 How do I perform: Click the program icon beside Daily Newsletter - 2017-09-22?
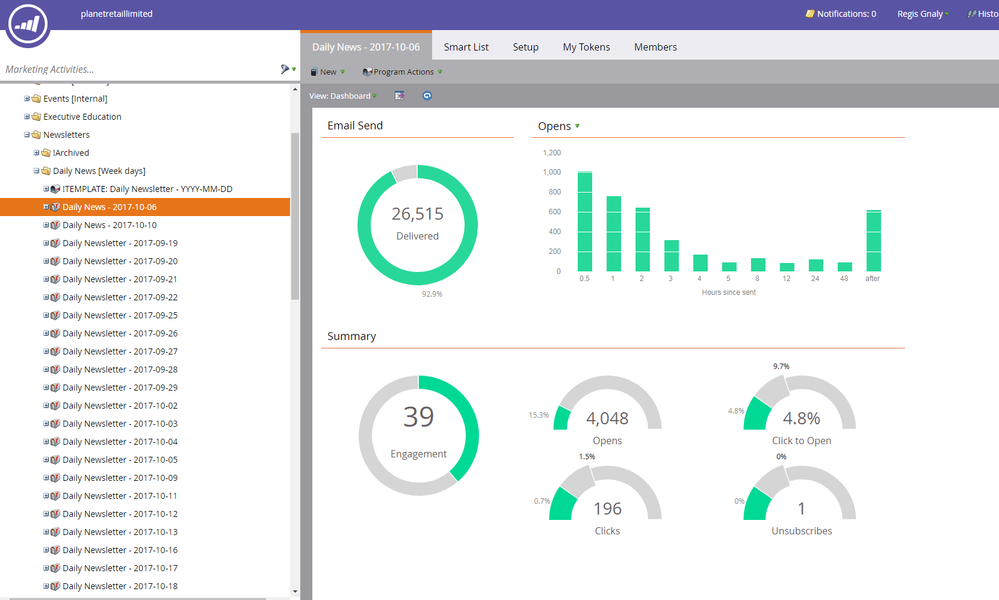pos(55,297)
